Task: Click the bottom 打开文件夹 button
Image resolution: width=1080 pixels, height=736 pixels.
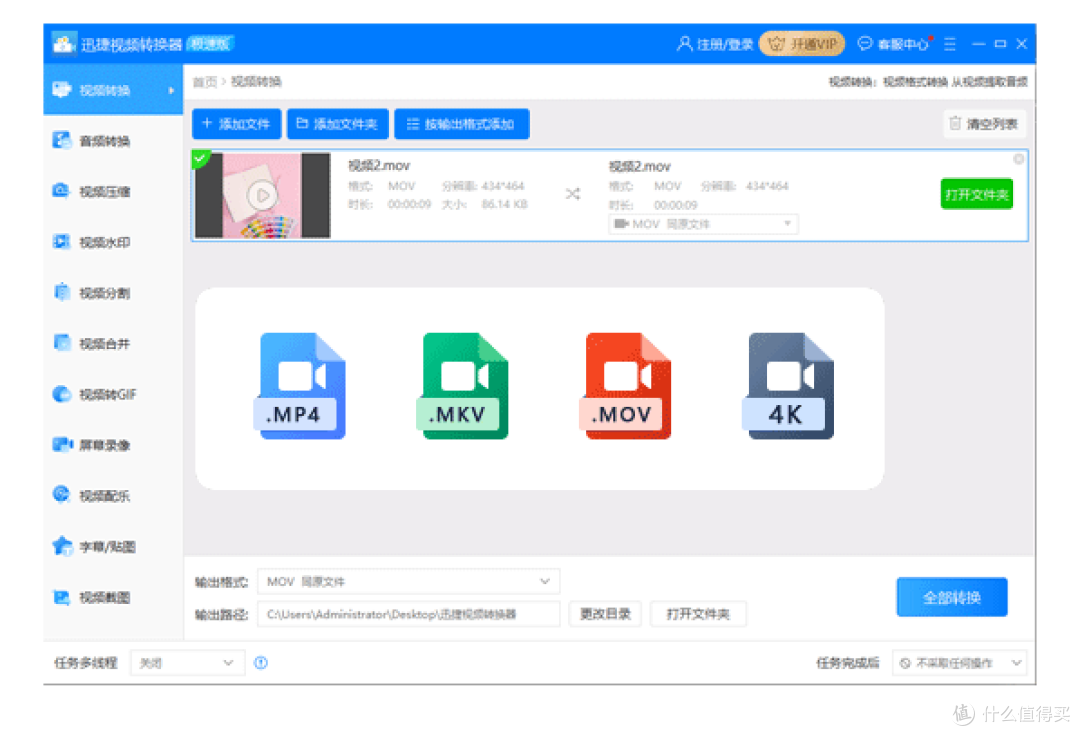Action: (x=698, y=614)
